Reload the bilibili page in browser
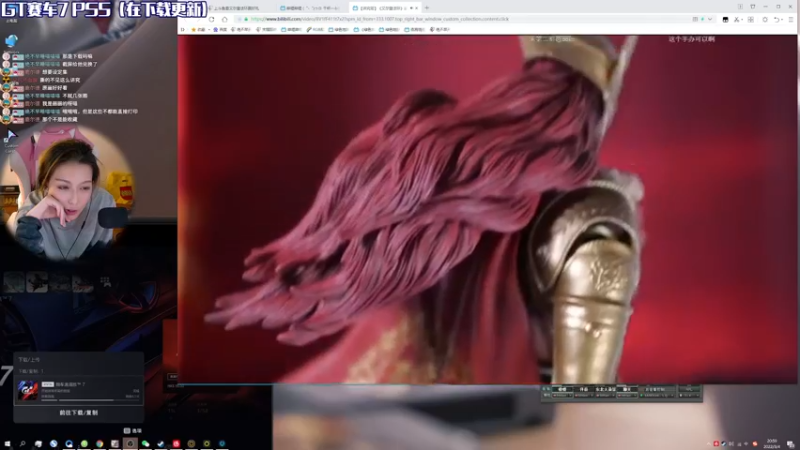The width and height of the screenshot is (800, 450). pyautogui.click(x=211, y=19)
